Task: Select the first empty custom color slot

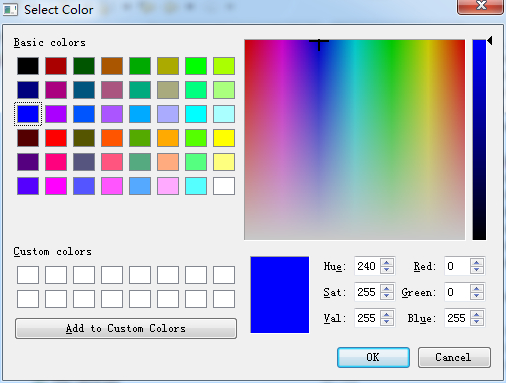Action: click(28, 275)
